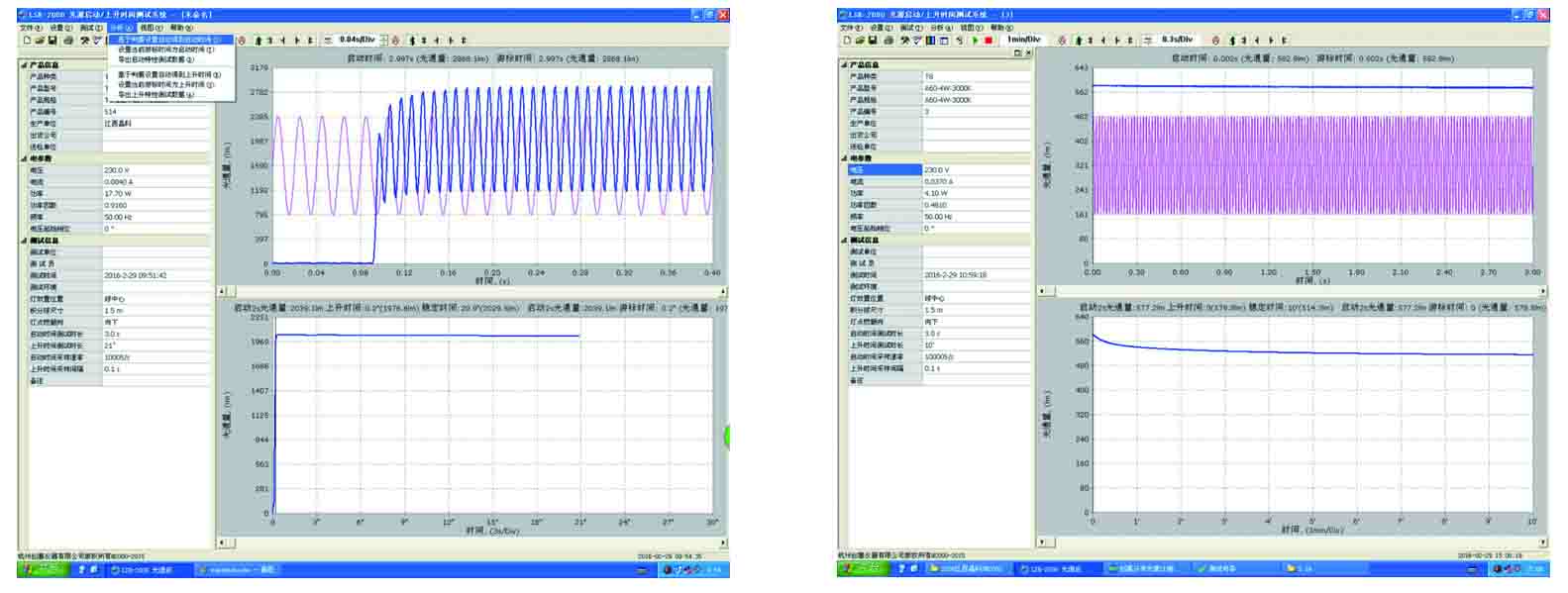
Task: Collapse 测试信息 section in left window
Action: point(25,241)
